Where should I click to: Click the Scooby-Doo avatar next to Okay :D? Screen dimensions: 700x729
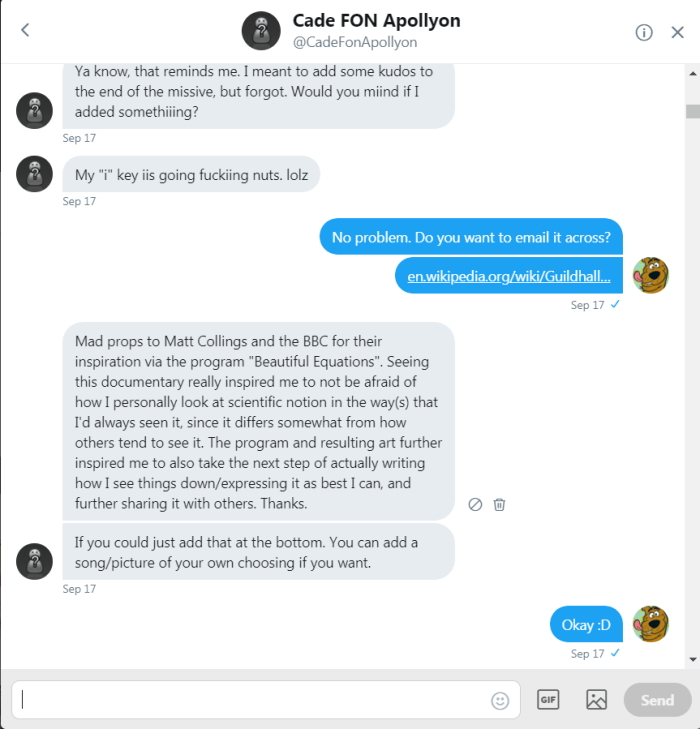point(651,624)
